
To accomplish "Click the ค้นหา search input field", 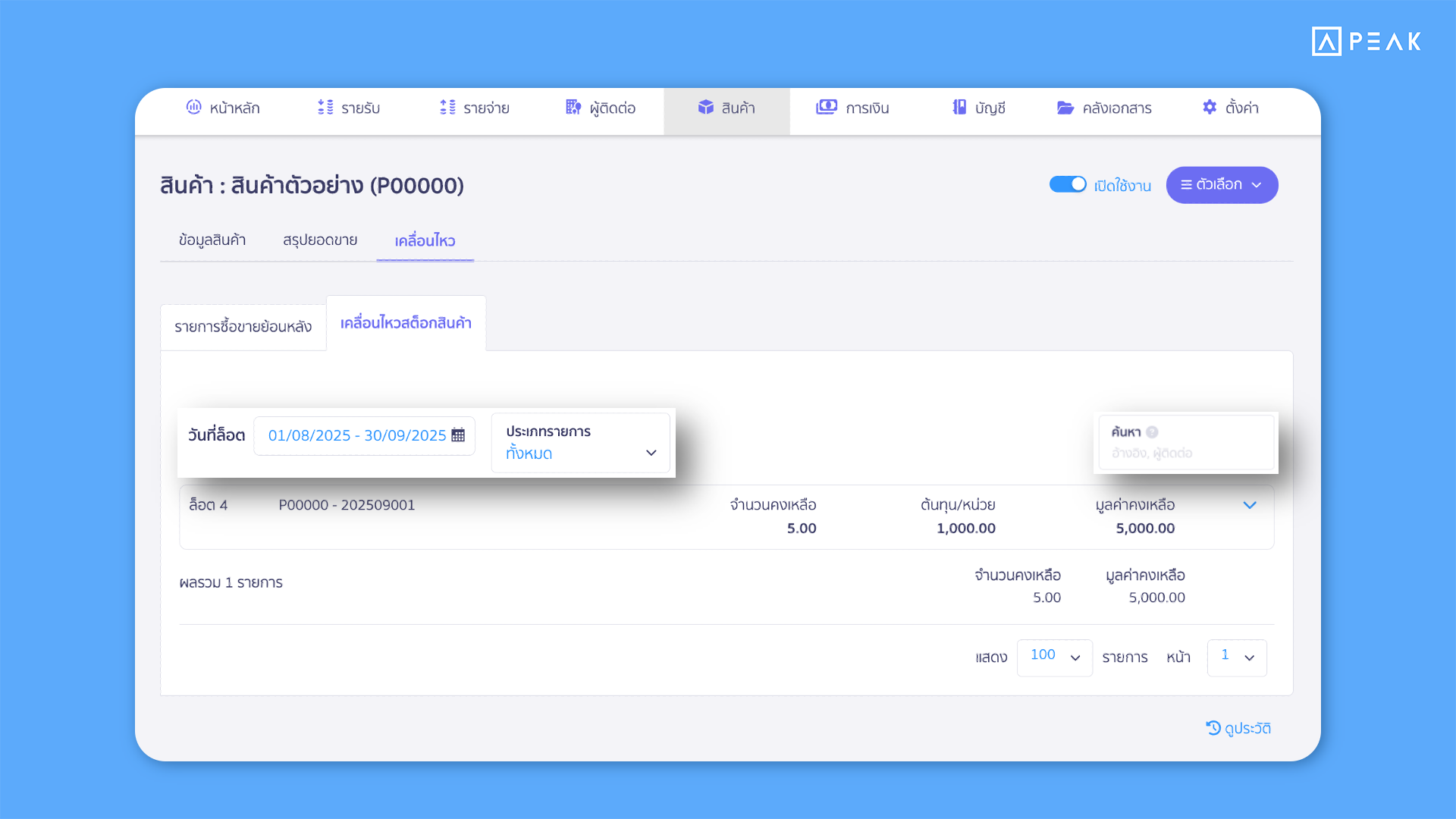I will coord(1186,453).
